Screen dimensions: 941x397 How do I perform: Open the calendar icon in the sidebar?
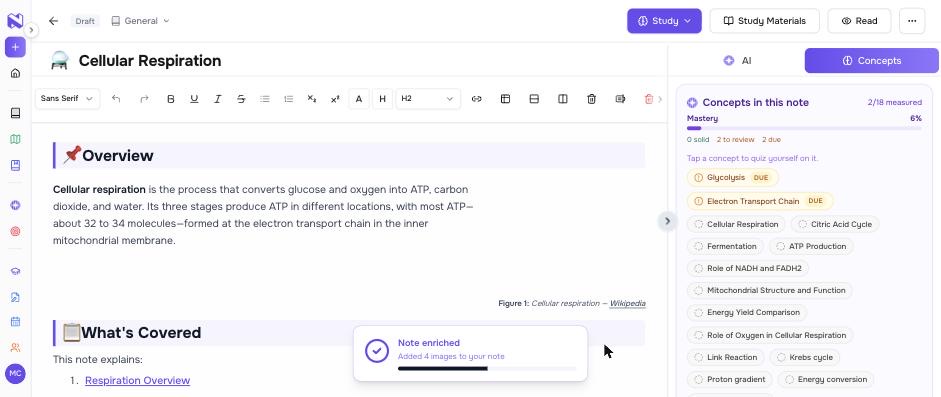pyautogui.click(x=15, y=321)
